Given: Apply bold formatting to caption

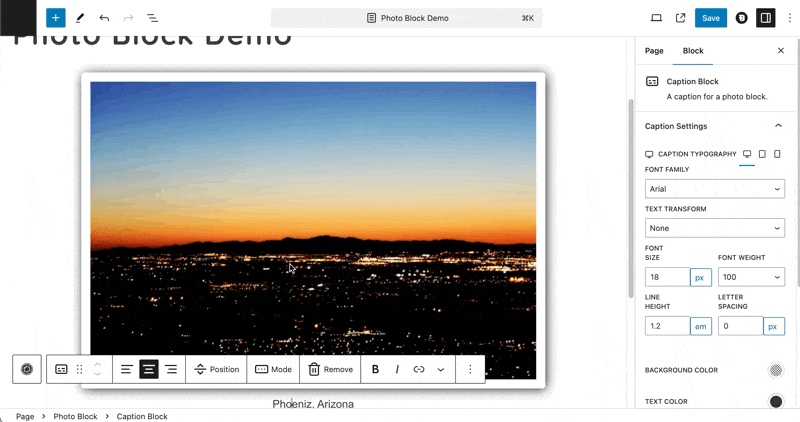Looking at the screenshot, I should tap(375, 369).
